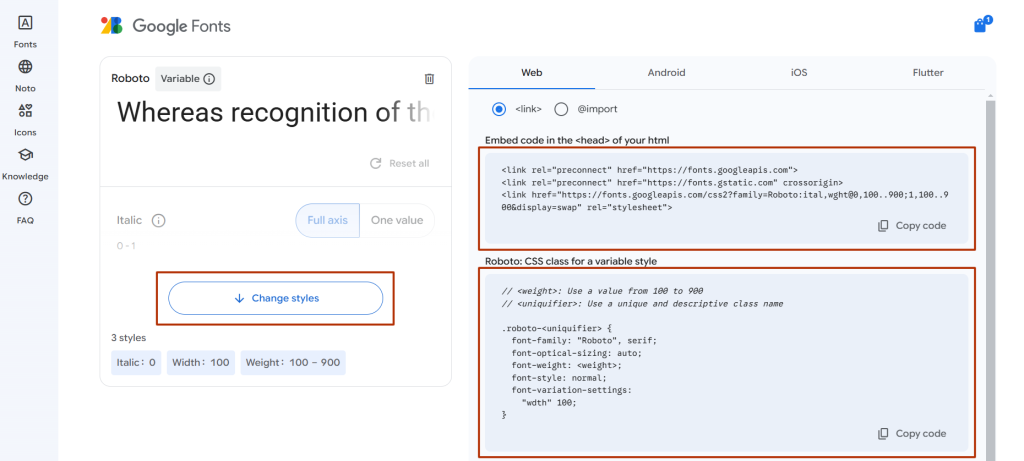Click the font-family "Roboto", serif line
The height and width of the screenshot is (461, 1024).
coord(584,340)
